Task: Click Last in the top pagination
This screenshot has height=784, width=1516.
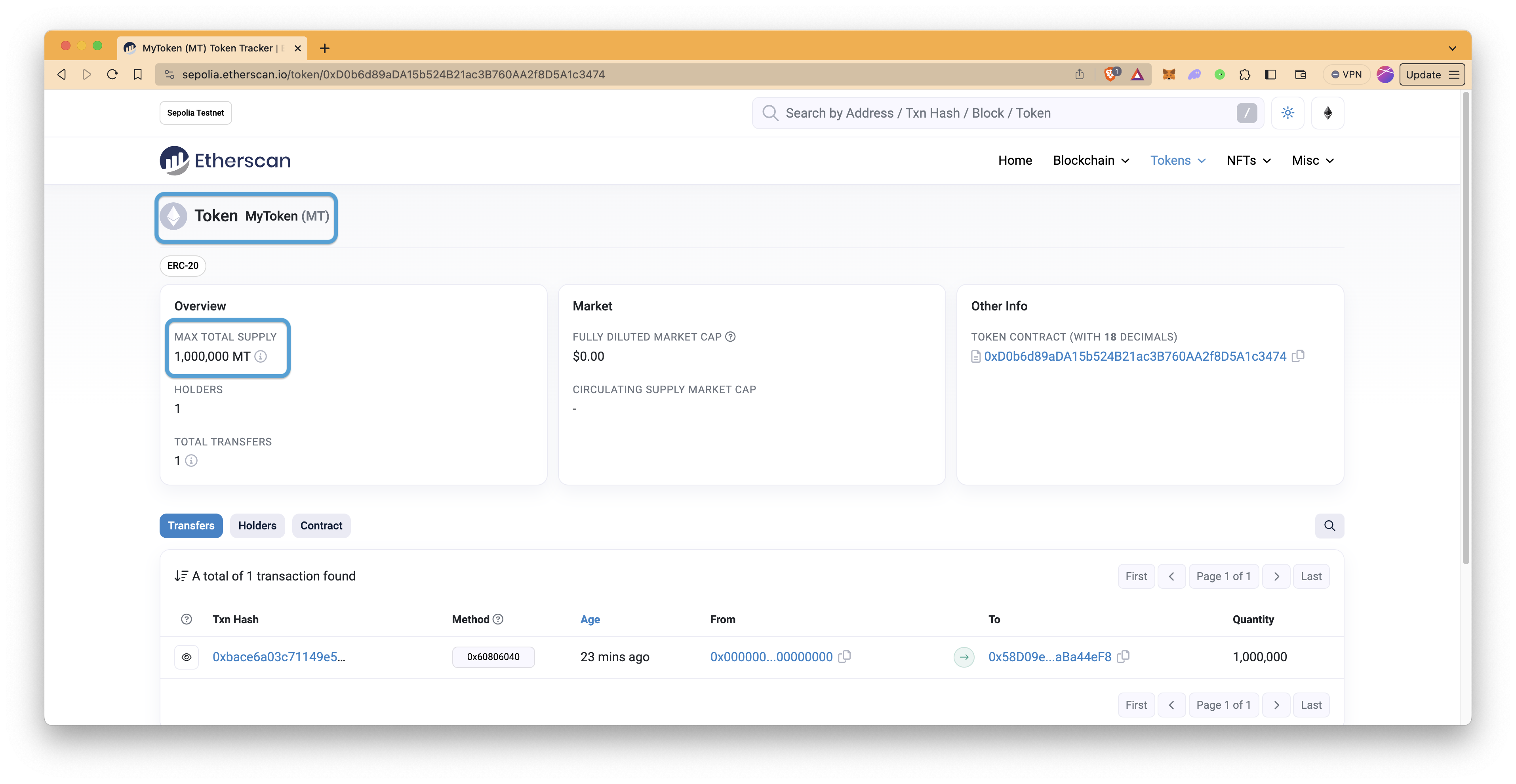Action: (1310, 576)
